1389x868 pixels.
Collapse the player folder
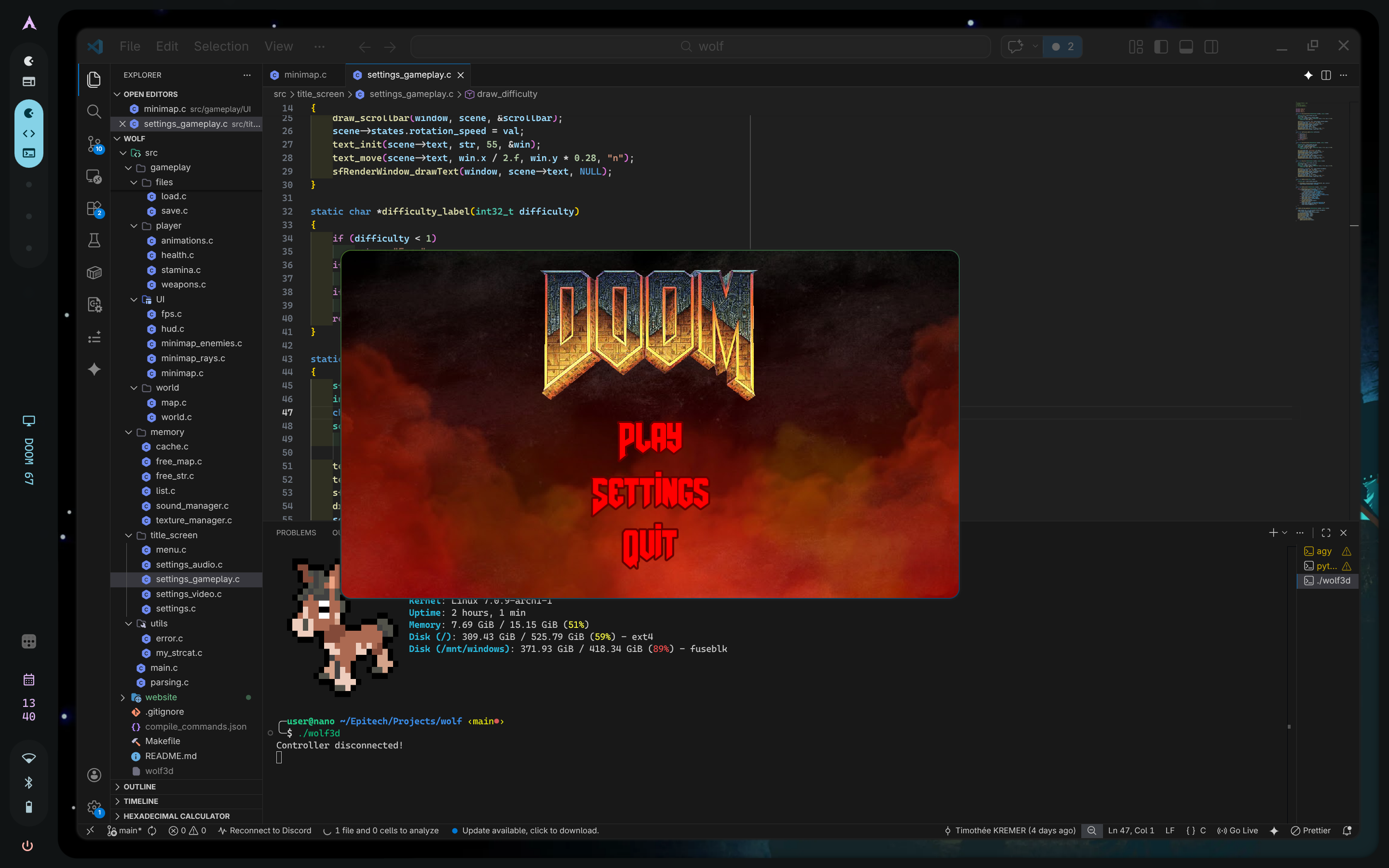tap(187, 226)
